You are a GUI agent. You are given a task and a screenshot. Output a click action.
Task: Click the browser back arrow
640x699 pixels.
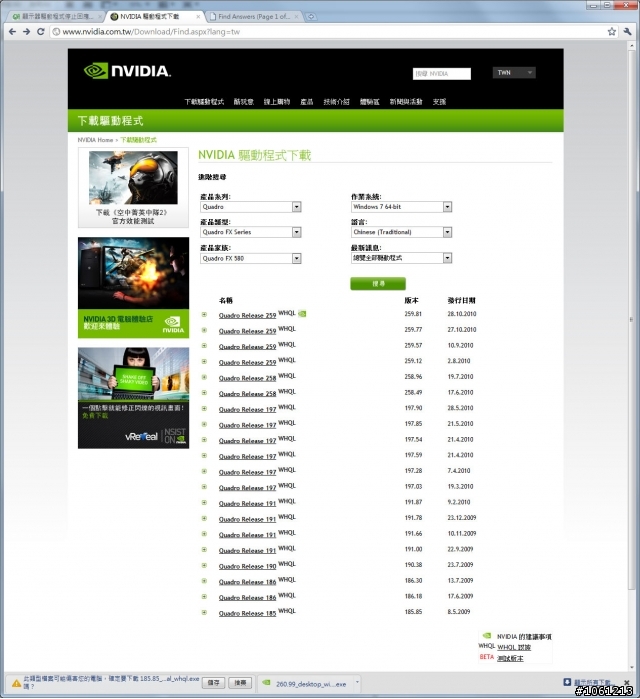(12, 32)
